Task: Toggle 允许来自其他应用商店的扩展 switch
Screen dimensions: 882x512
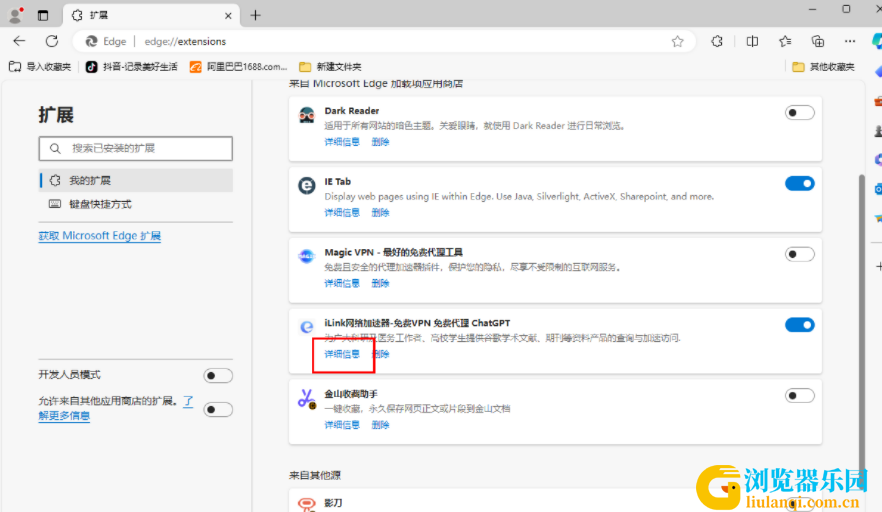Action: click(218, 409)
